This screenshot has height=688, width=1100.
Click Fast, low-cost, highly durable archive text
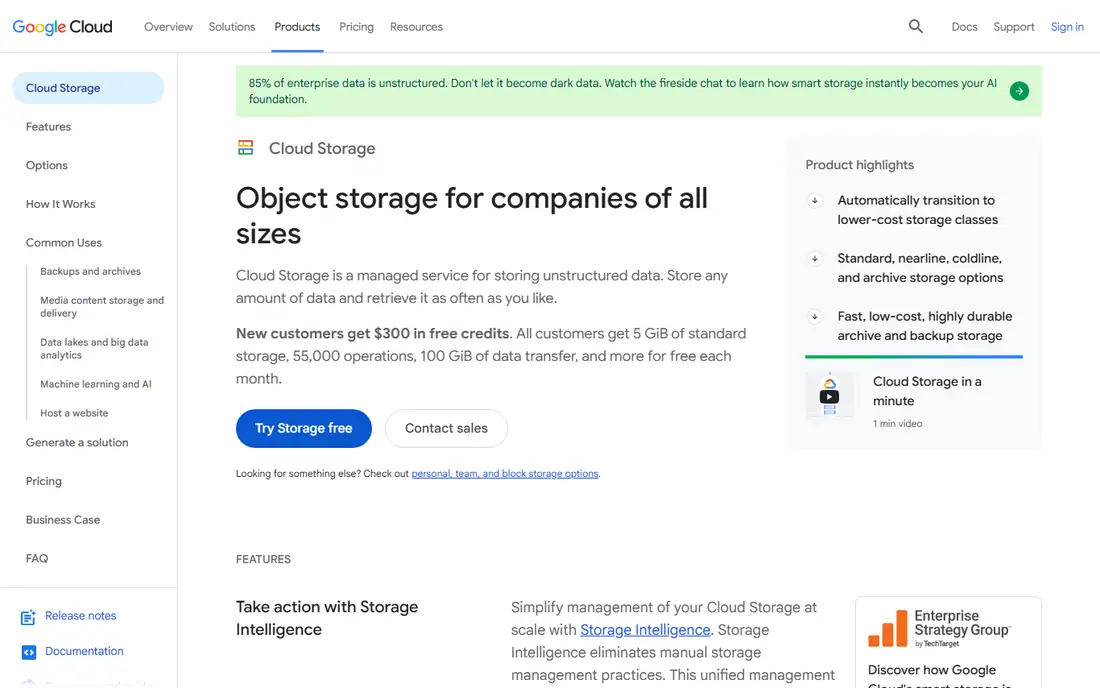(x=925, y=326)
